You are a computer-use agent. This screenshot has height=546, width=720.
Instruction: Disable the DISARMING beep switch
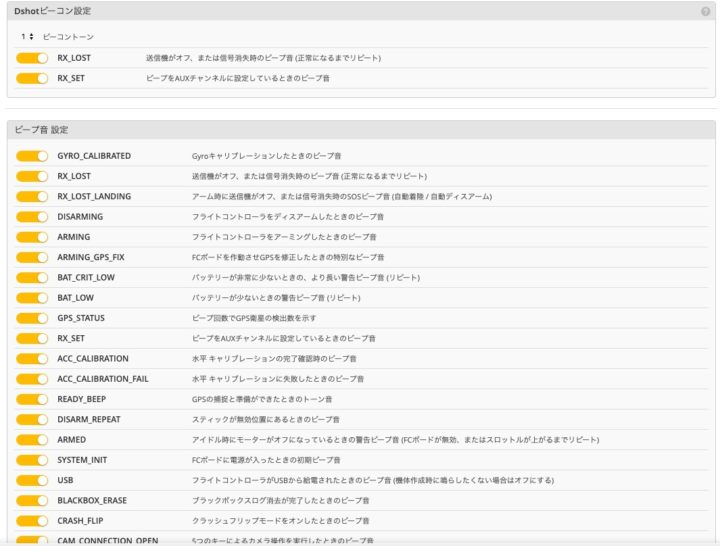click(32, 217)
